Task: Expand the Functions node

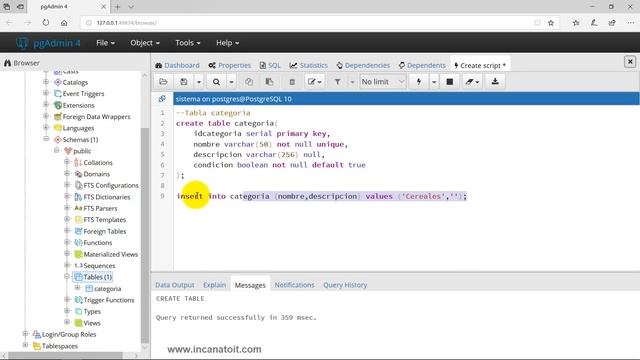Action: coord(67,242)
